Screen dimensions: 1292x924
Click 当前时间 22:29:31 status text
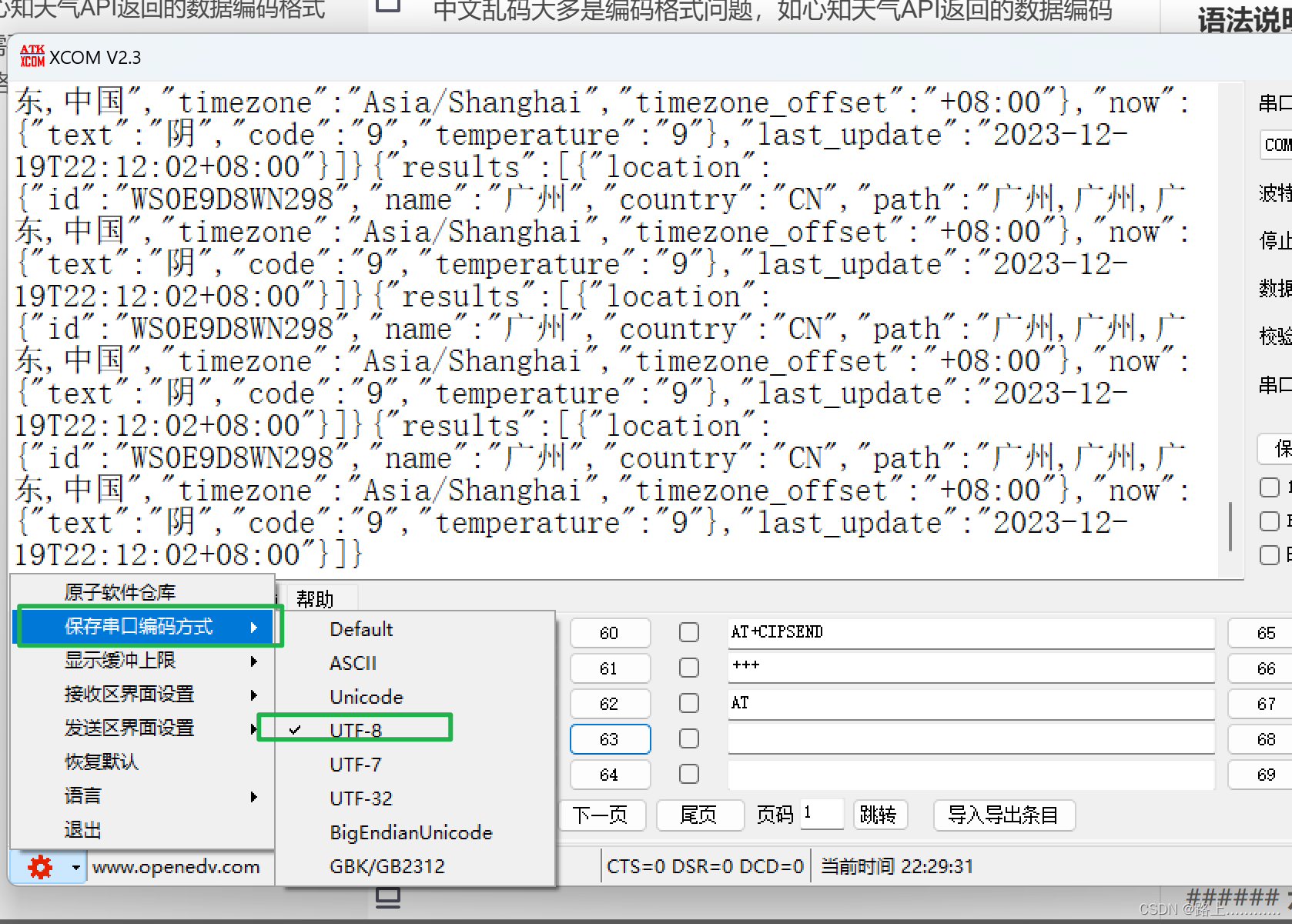coord(897,866)
